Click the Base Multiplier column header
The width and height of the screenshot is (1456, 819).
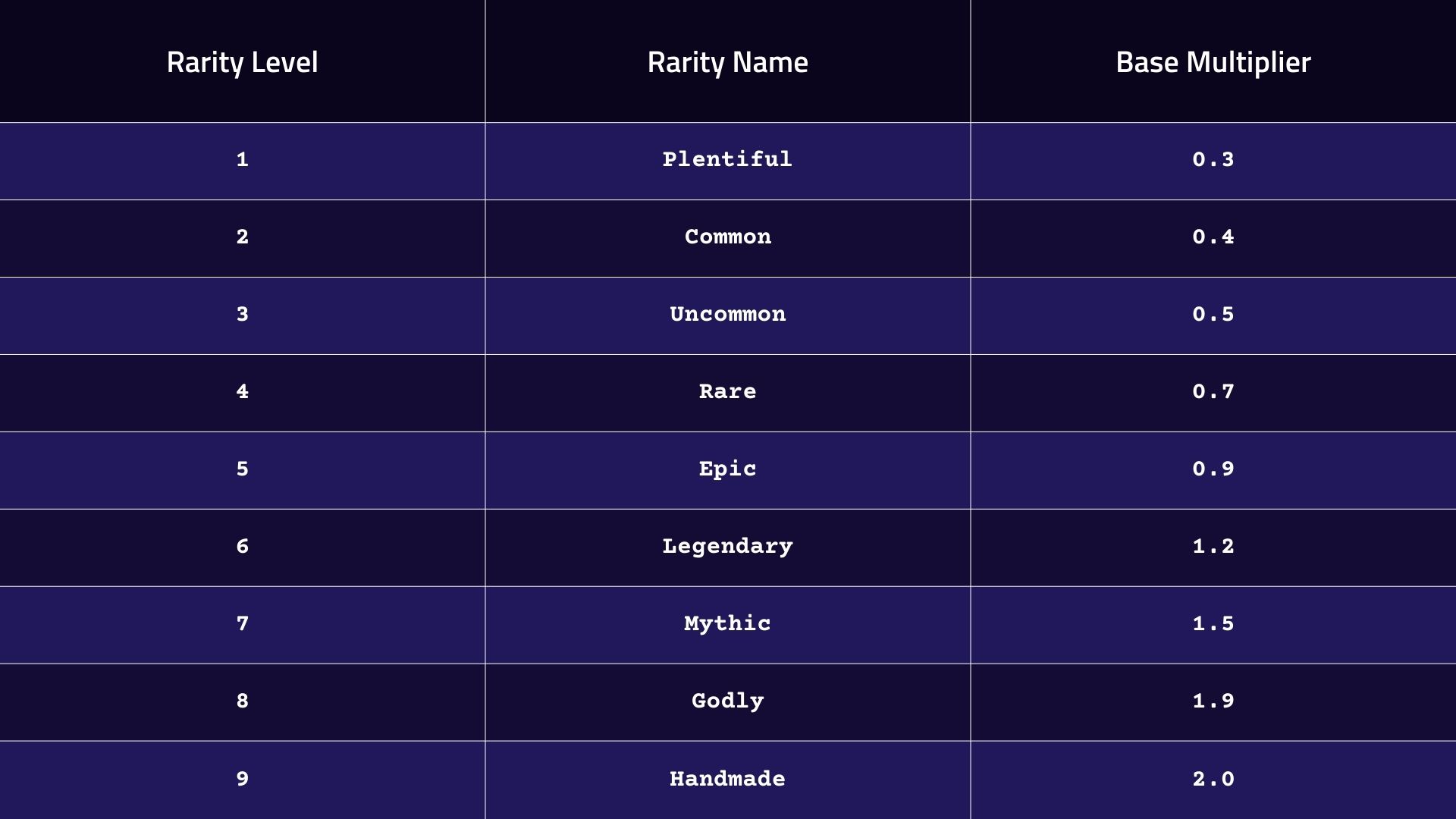pyautogui.click(x=1213, y=62)
